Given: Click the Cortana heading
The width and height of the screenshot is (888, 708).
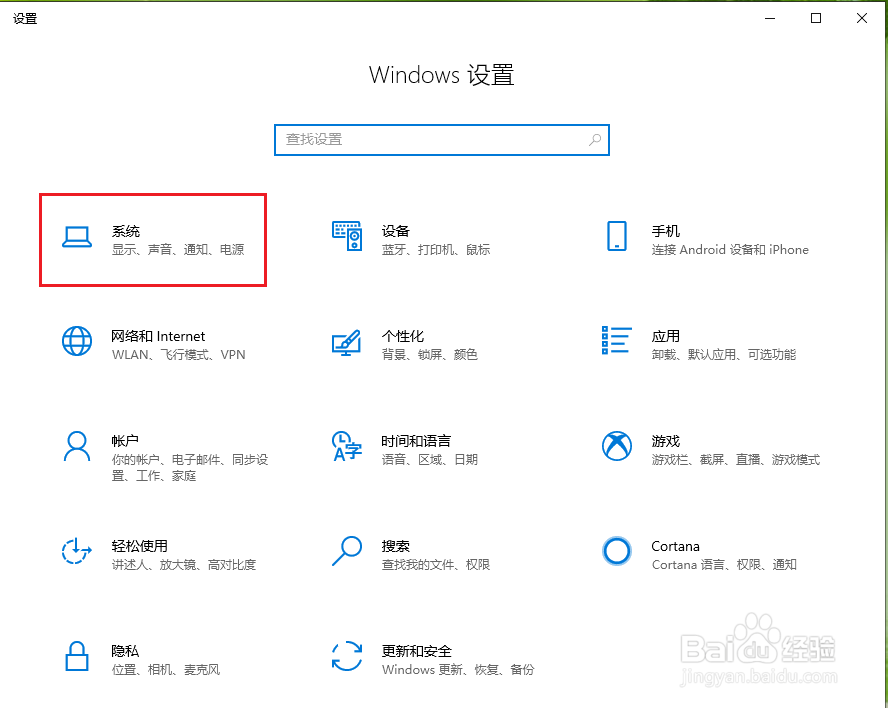Looking at the screenshot, I should coord(675,546).
